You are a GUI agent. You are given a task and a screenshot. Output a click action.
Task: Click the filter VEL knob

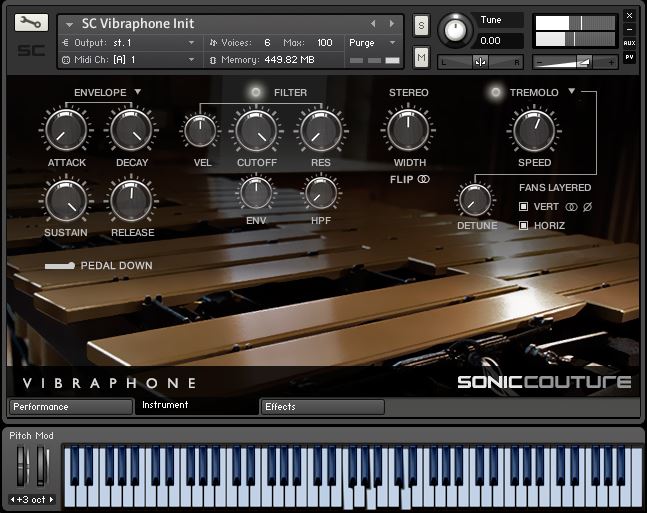point(200,131)
